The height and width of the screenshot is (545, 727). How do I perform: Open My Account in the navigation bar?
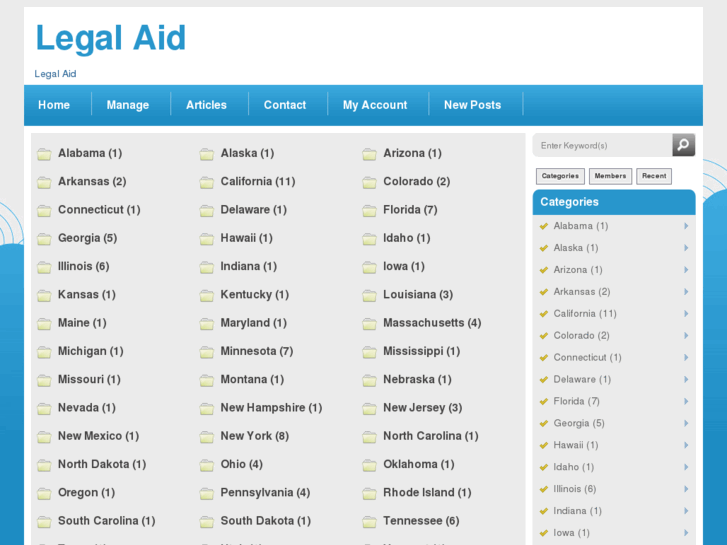[375, 105]
